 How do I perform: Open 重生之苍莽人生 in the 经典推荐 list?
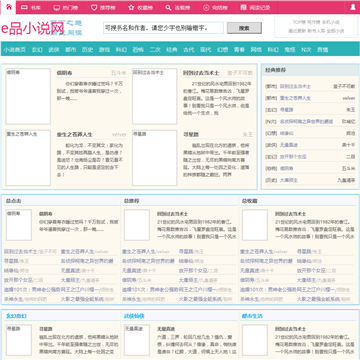click(x=295, y=98)
